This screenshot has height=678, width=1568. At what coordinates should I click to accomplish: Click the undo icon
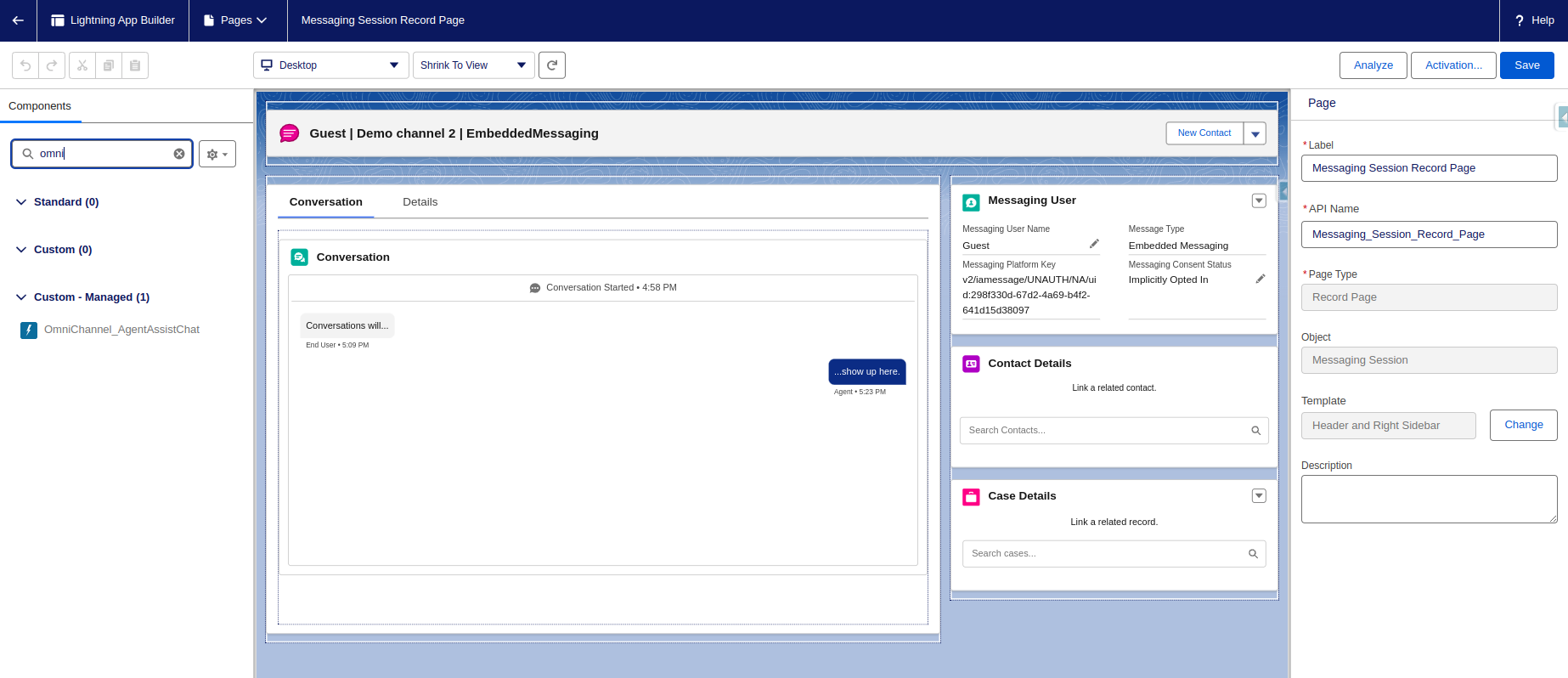point(25,65)
